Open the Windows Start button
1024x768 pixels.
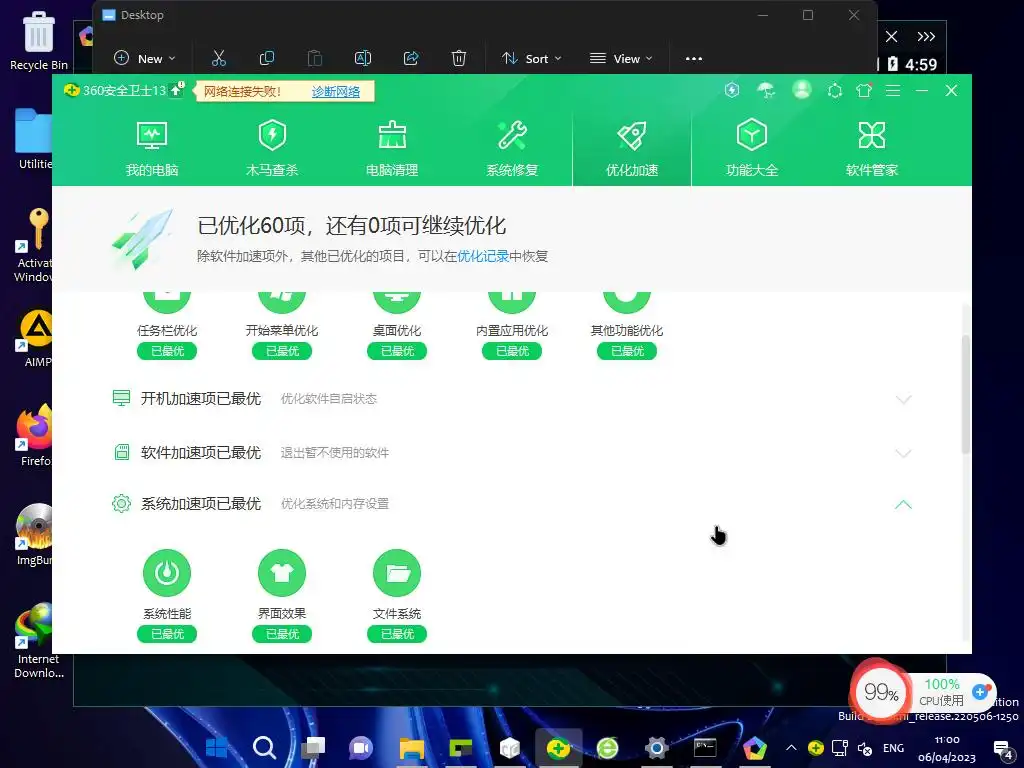216,747
